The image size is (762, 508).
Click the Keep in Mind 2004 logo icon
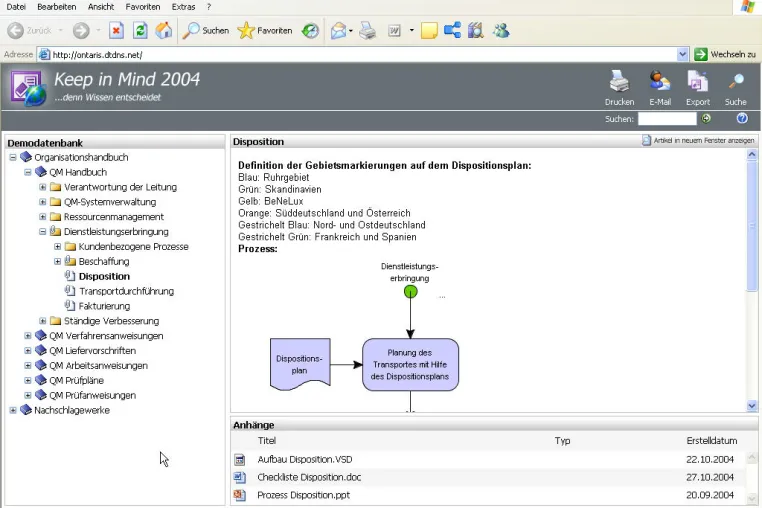(x=28, y=88)
